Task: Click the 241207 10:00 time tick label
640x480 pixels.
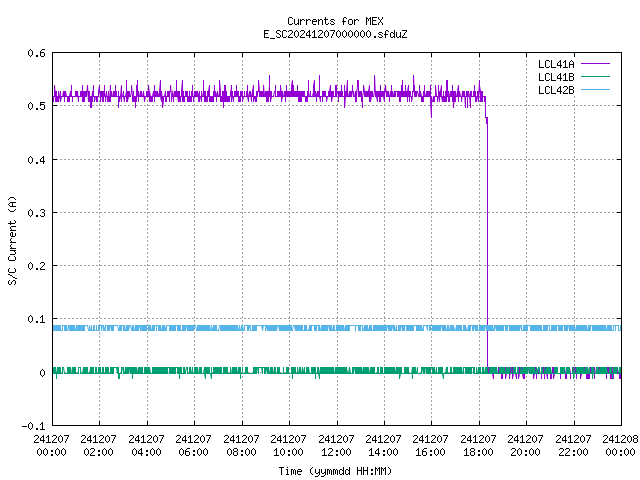Action: [x=288, y=445]
